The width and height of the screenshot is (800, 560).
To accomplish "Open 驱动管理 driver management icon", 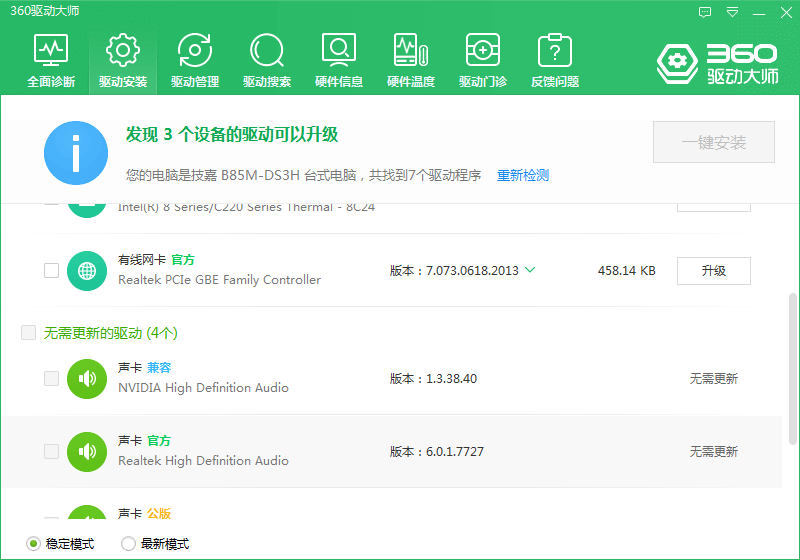I will click(x=195, y=60).
